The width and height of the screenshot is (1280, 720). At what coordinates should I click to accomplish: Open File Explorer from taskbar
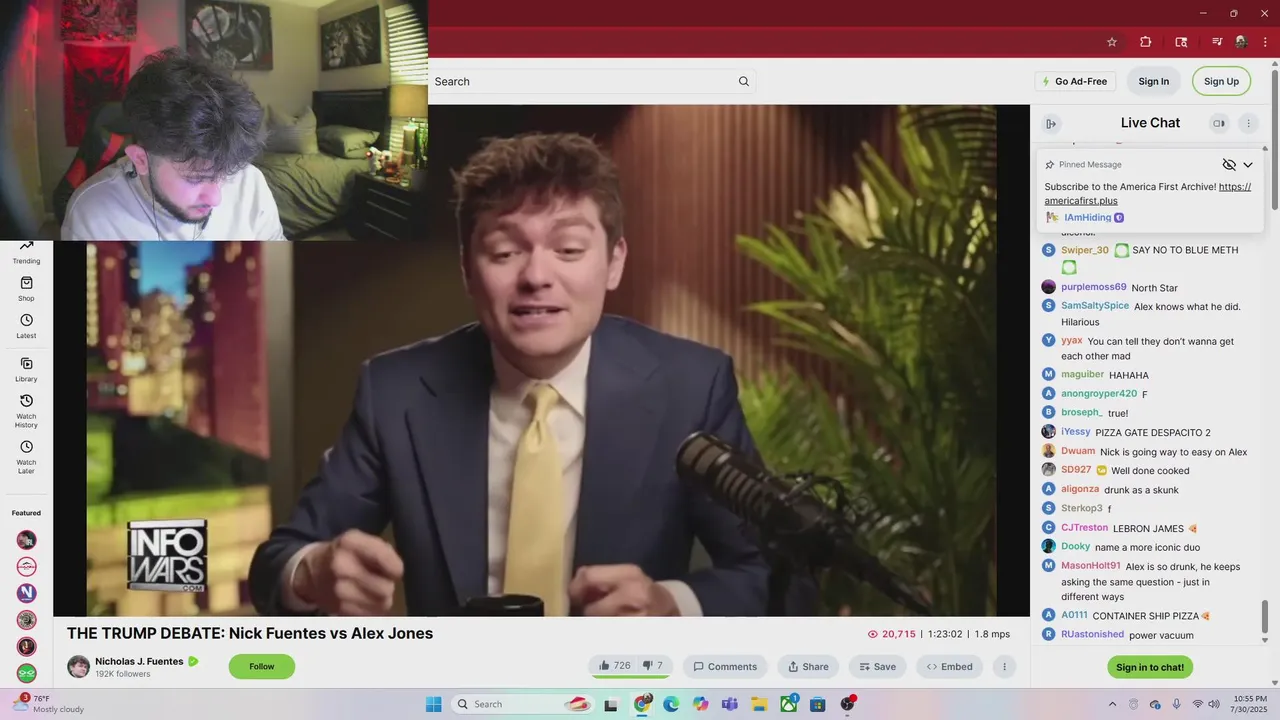(x=759, y=704)
